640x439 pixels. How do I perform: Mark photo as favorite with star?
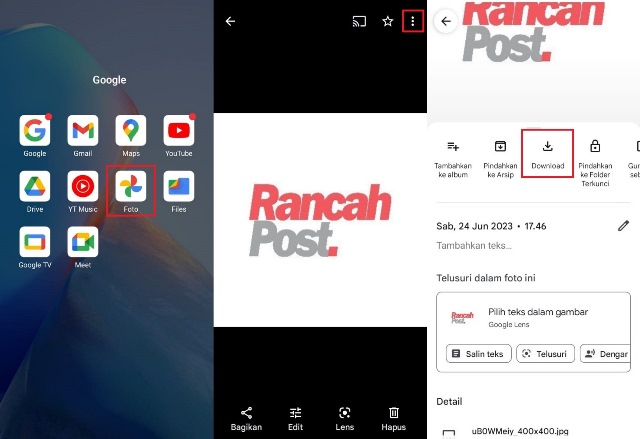click(388, 21)
